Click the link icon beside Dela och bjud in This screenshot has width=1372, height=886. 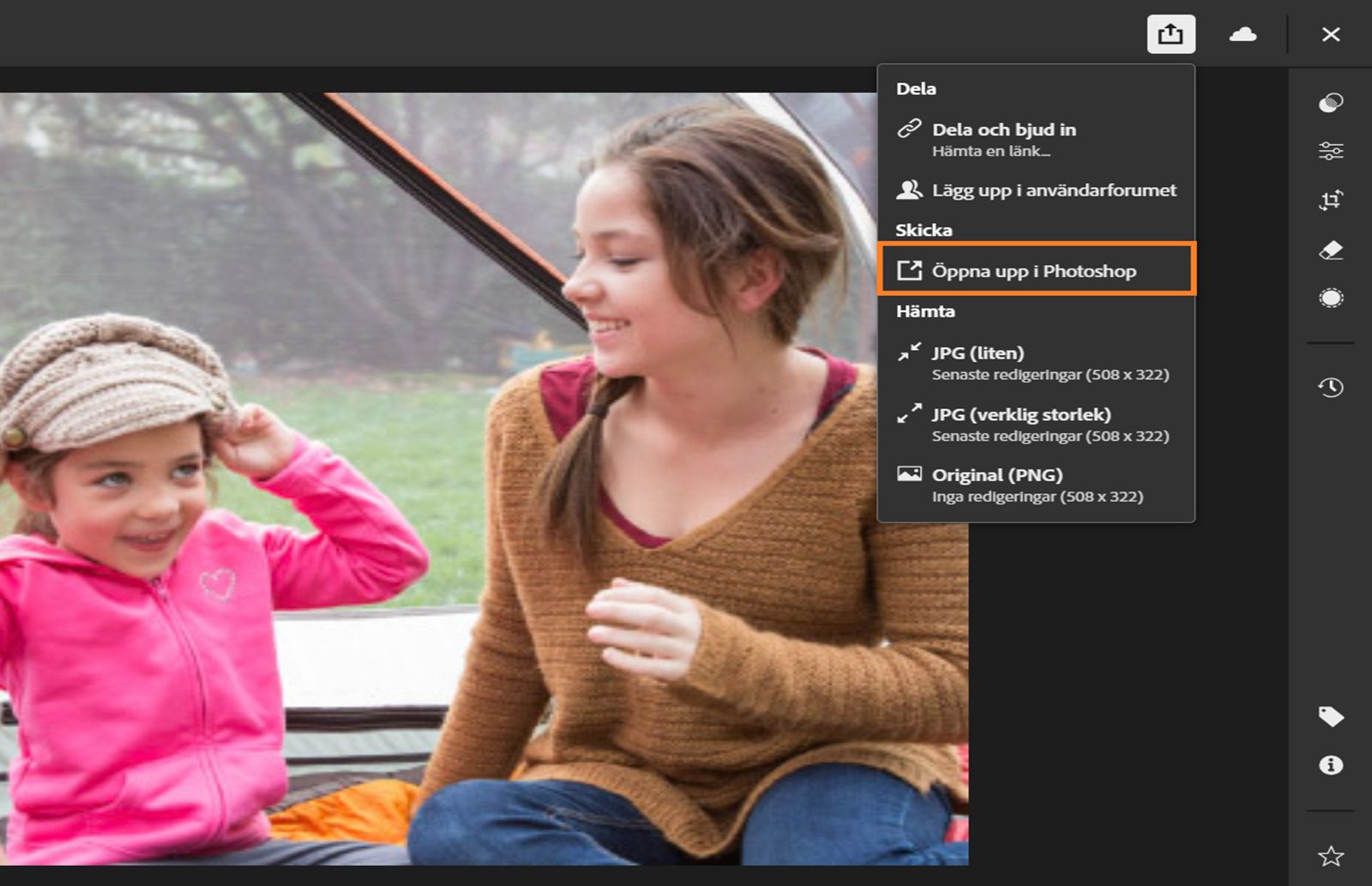(x=911, y=130)
